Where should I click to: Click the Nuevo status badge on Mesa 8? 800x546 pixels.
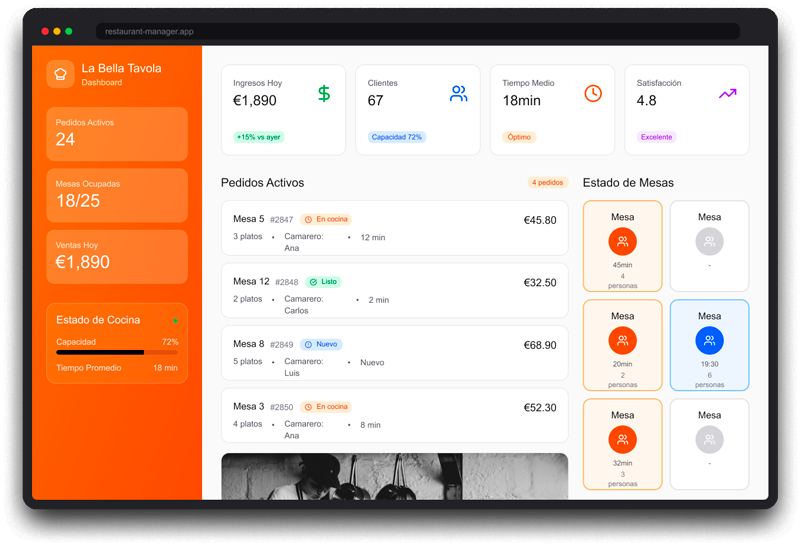pos(321,344)
